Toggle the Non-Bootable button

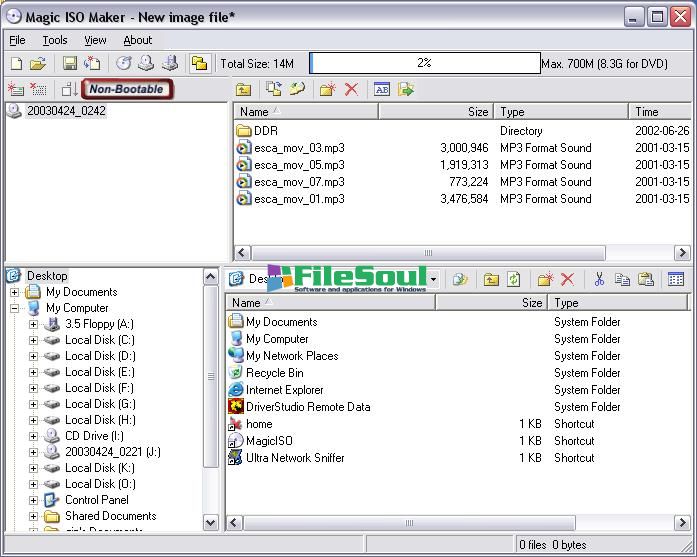point(127,89)
